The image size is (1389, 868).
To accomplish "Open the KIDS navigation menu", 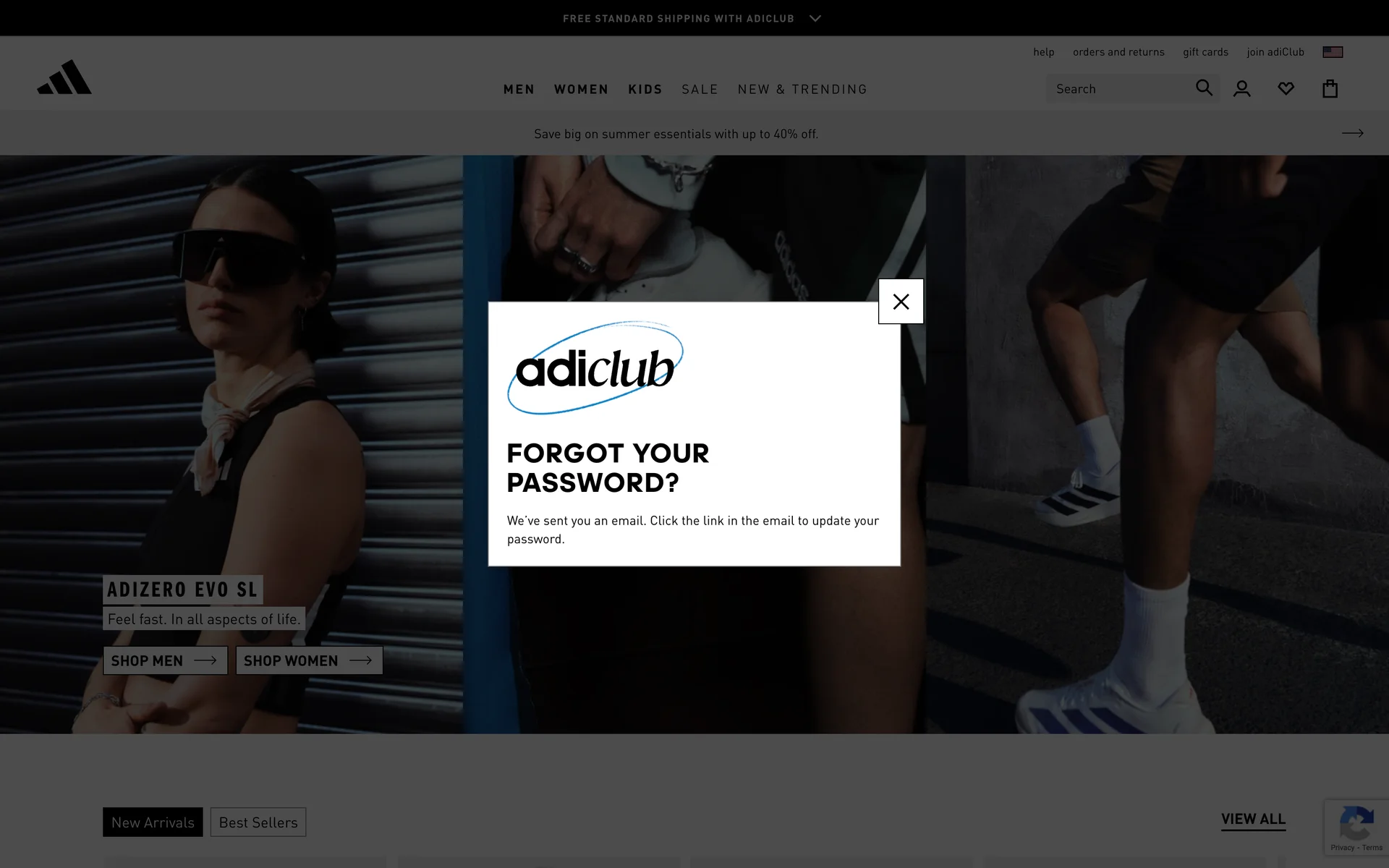I will [x=645, y=89].
